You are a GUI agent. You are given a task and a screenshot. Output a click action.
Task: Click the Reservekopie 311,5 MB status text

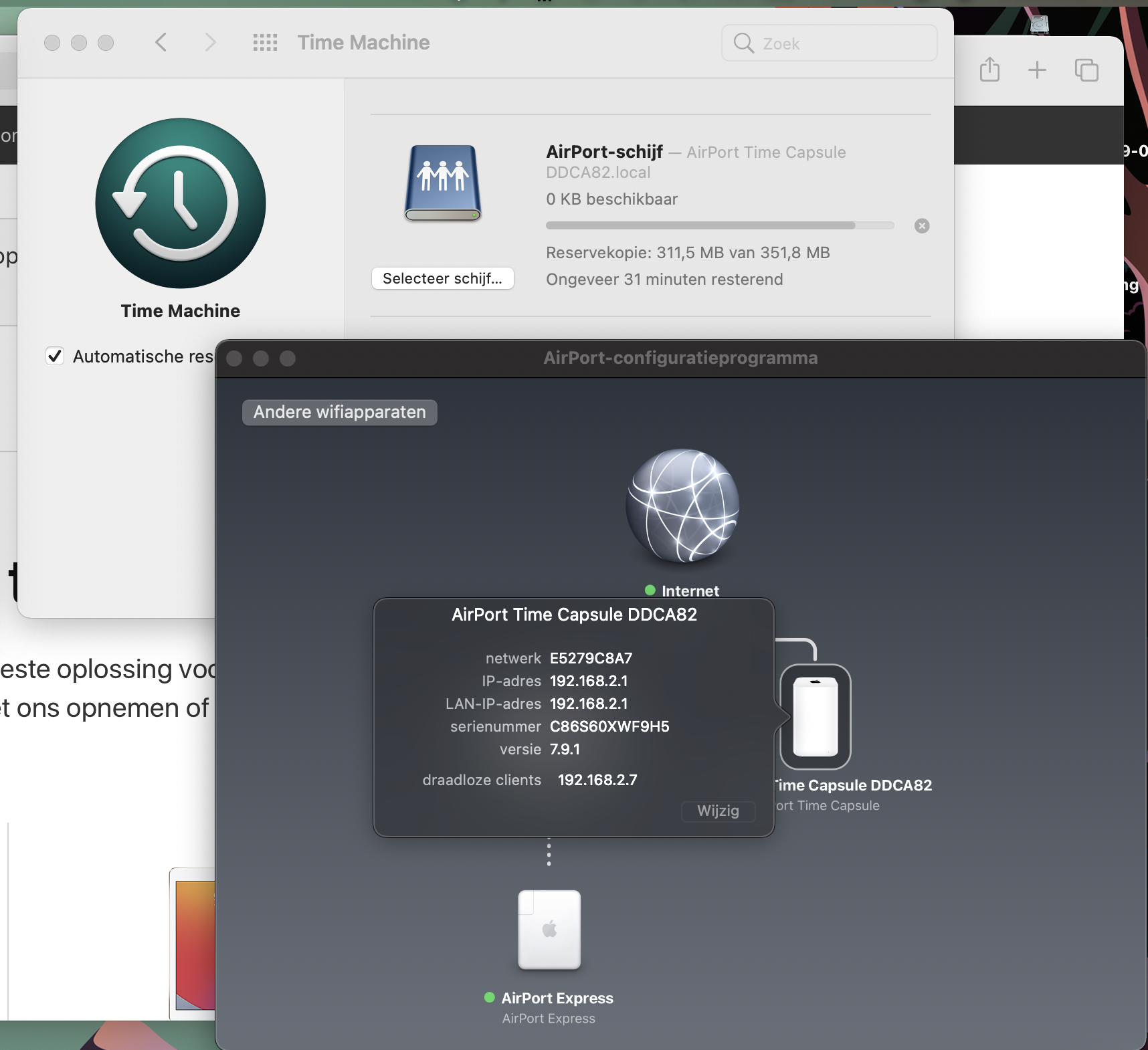coord(688,253)
